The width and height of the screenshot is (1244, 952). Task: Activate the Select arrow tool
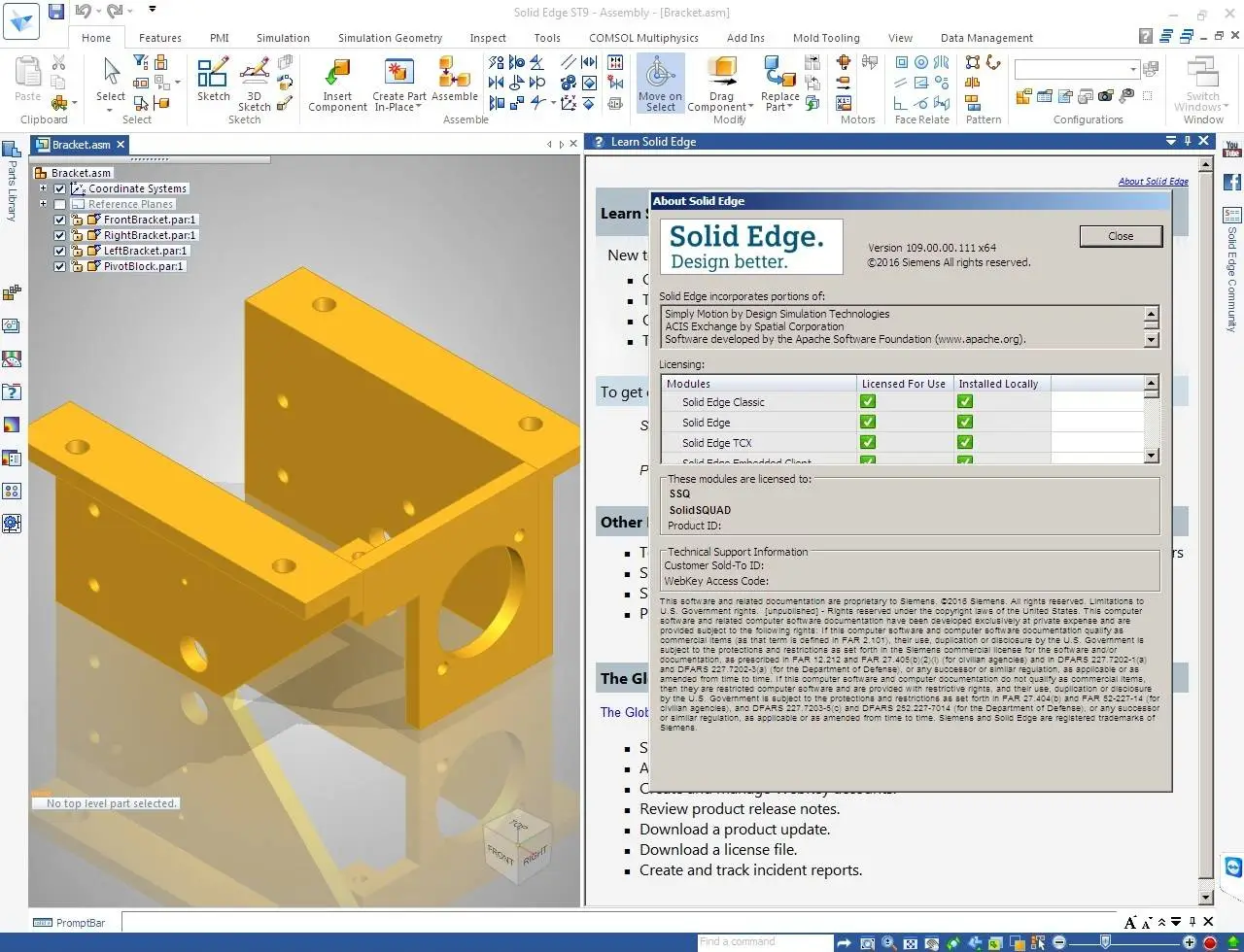point(111,74)
